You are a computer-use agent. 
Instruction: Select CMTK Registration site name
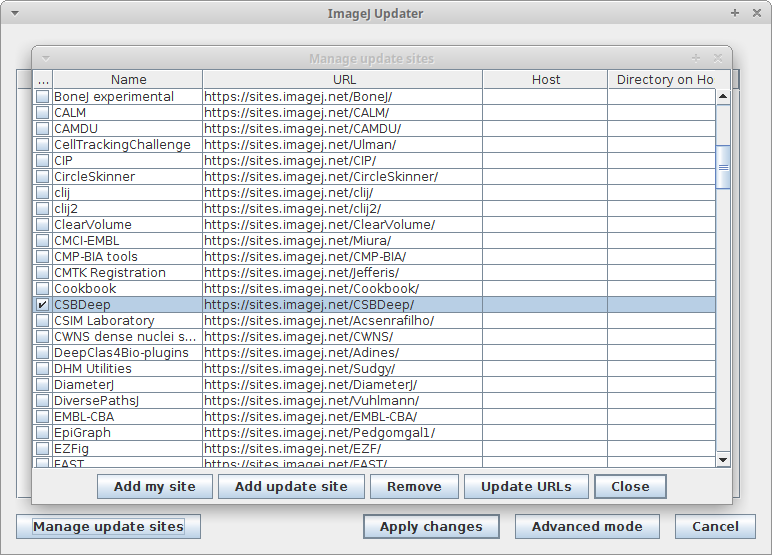(x=128, y=273)
